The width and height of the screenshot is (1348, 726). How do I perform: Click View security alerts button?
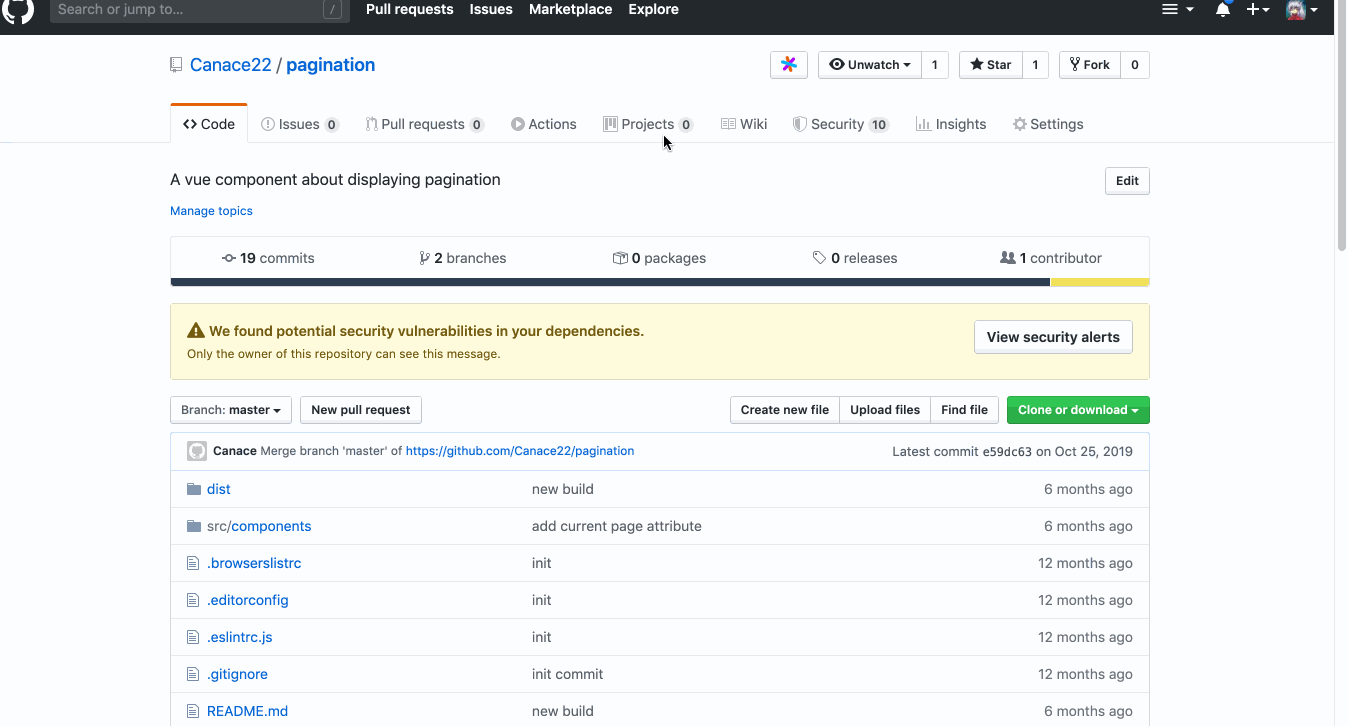pyautogui.click(x=1053, y=337)
